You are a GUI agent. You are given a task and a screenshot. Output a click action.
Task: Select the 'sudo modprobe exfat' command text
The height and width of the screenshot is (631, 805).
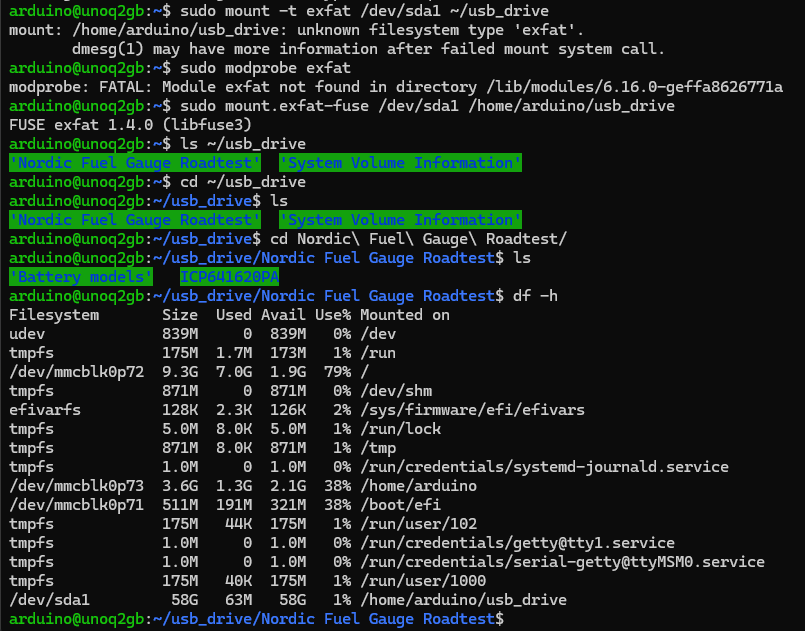click(265, 68)
